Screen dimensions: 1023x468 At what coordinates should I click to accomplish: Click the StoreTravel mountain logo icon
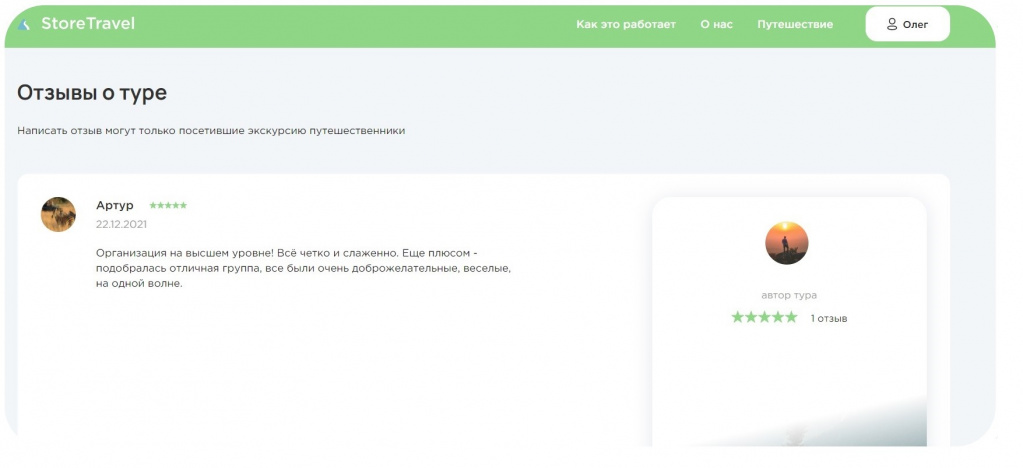click(23, 25)
